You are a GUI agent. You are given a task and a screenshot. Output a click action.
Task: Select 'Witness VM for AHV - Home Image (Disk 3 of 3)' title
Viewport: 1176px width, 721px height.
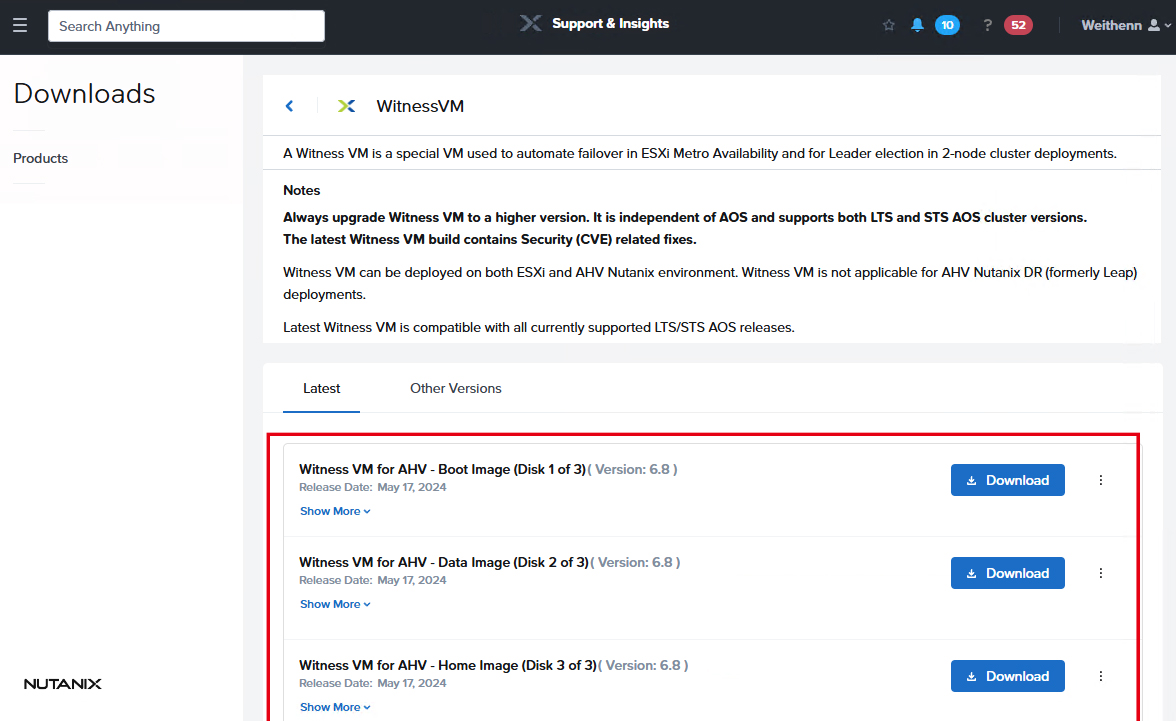coord(448,665)
